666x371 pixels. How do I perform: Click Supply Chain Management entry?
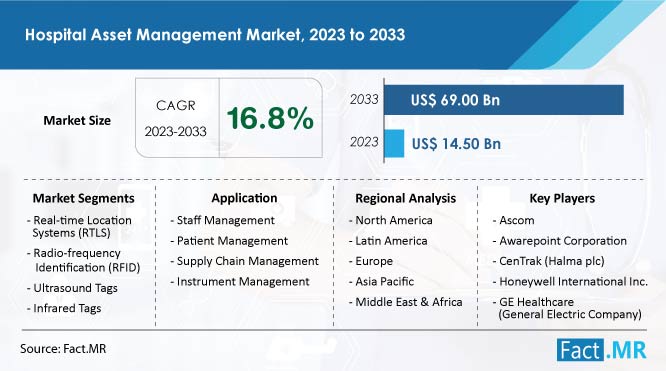click(245, 261)
